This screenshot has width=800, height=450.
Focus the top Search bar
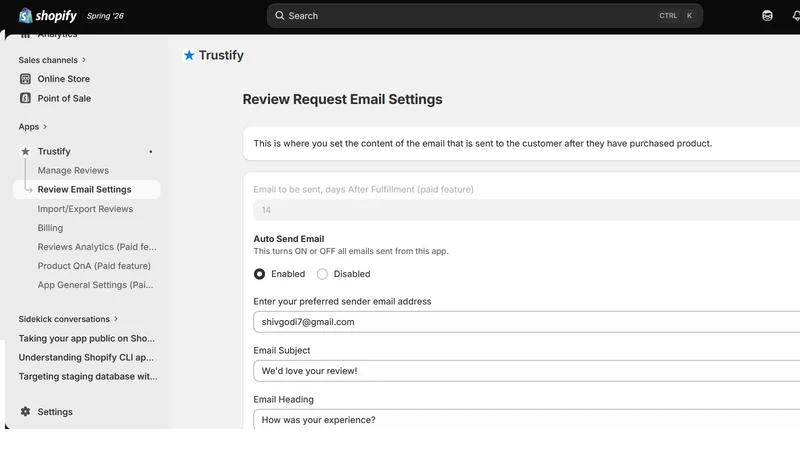pos(484,16)
